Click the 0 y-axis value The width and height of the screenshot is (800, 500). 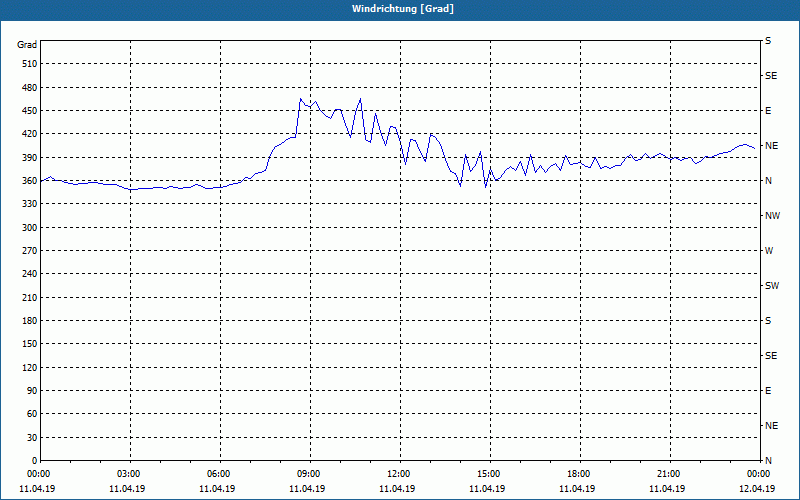point(35,461)
